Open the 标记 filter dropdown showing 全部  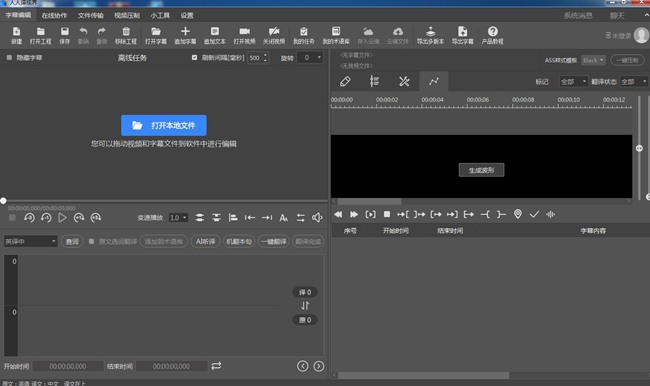coord(573,82)
